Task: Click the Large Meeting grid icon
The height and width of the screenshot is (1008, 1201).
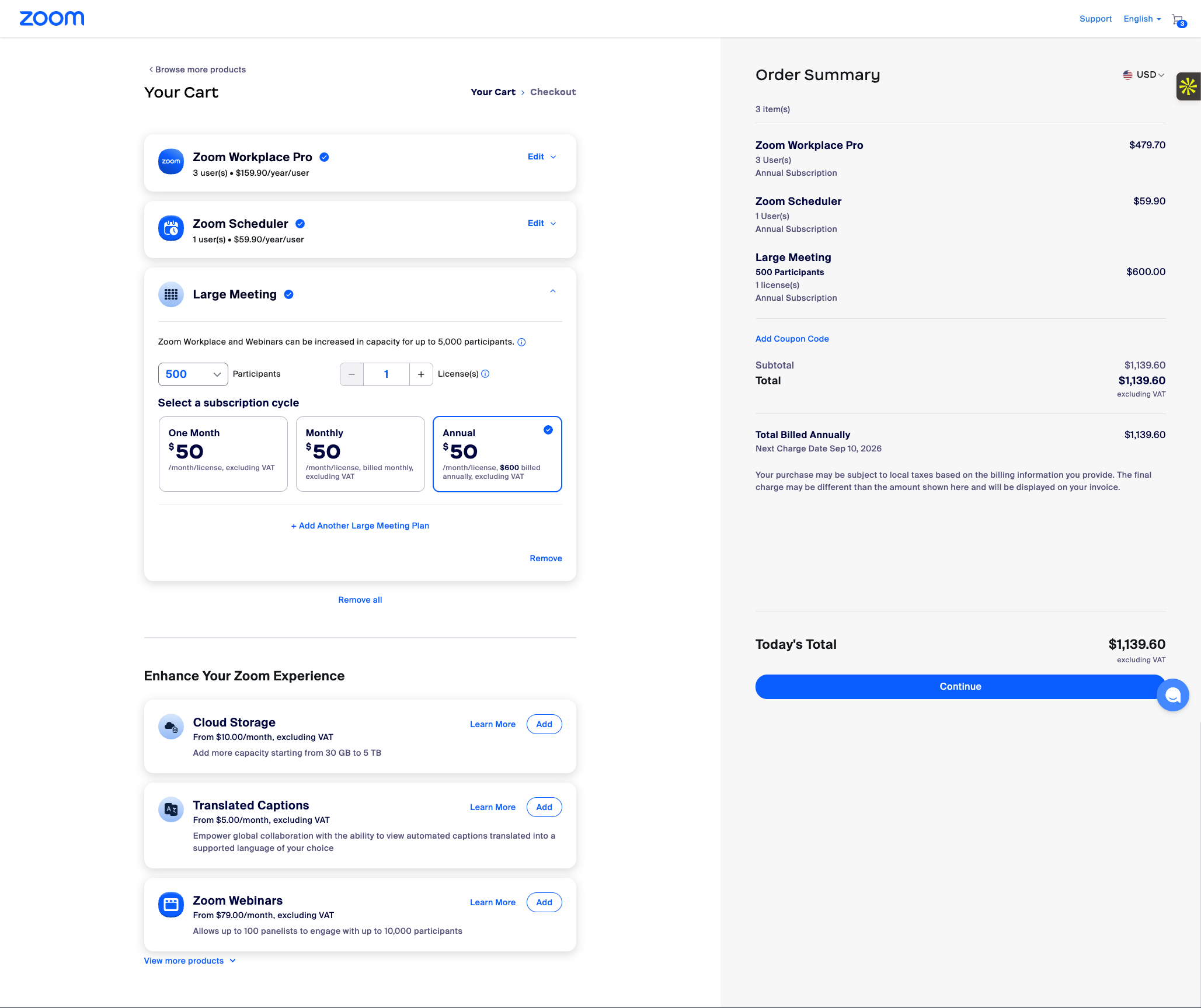Action: (x=171, y=294)
